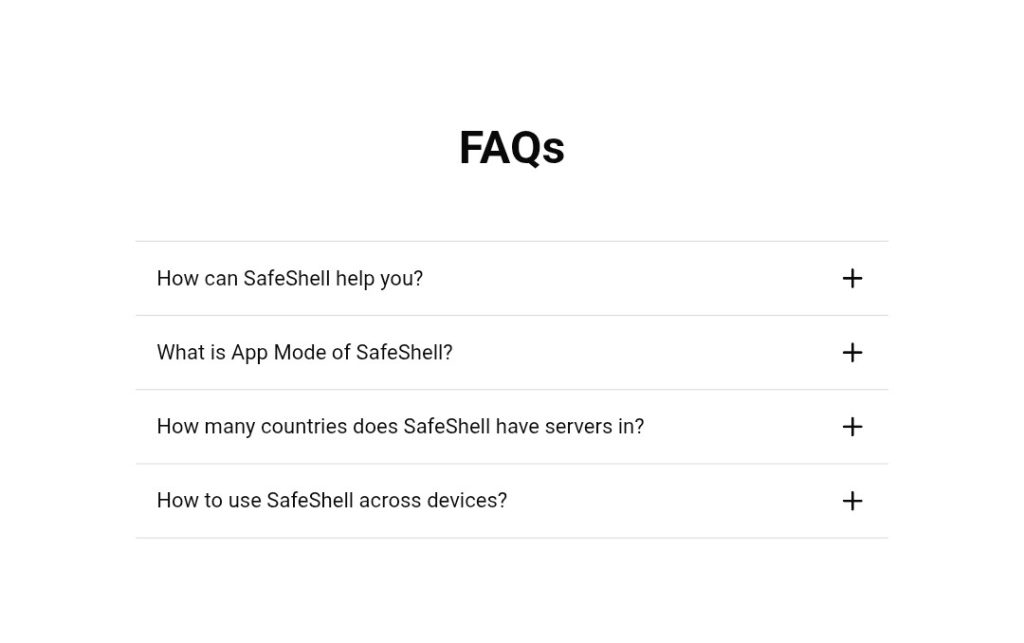
Task: Expand 'How many countries does SafeShell have servers in?'
Action: click(400, 427)
